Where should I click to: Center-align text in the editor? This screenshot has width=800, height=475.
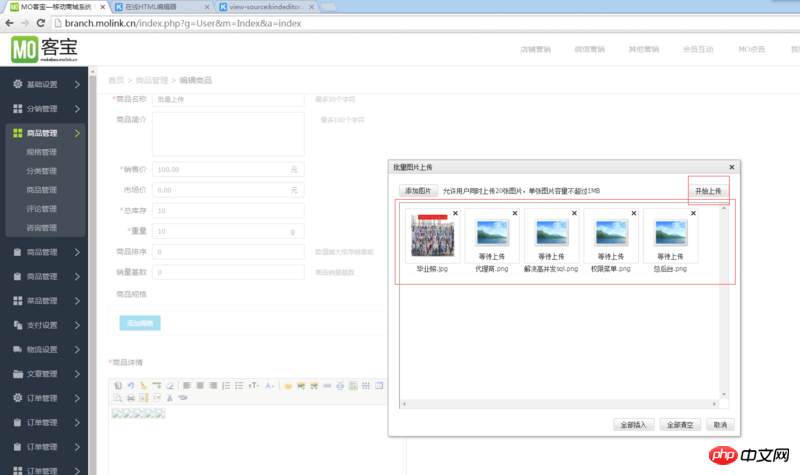200,386
